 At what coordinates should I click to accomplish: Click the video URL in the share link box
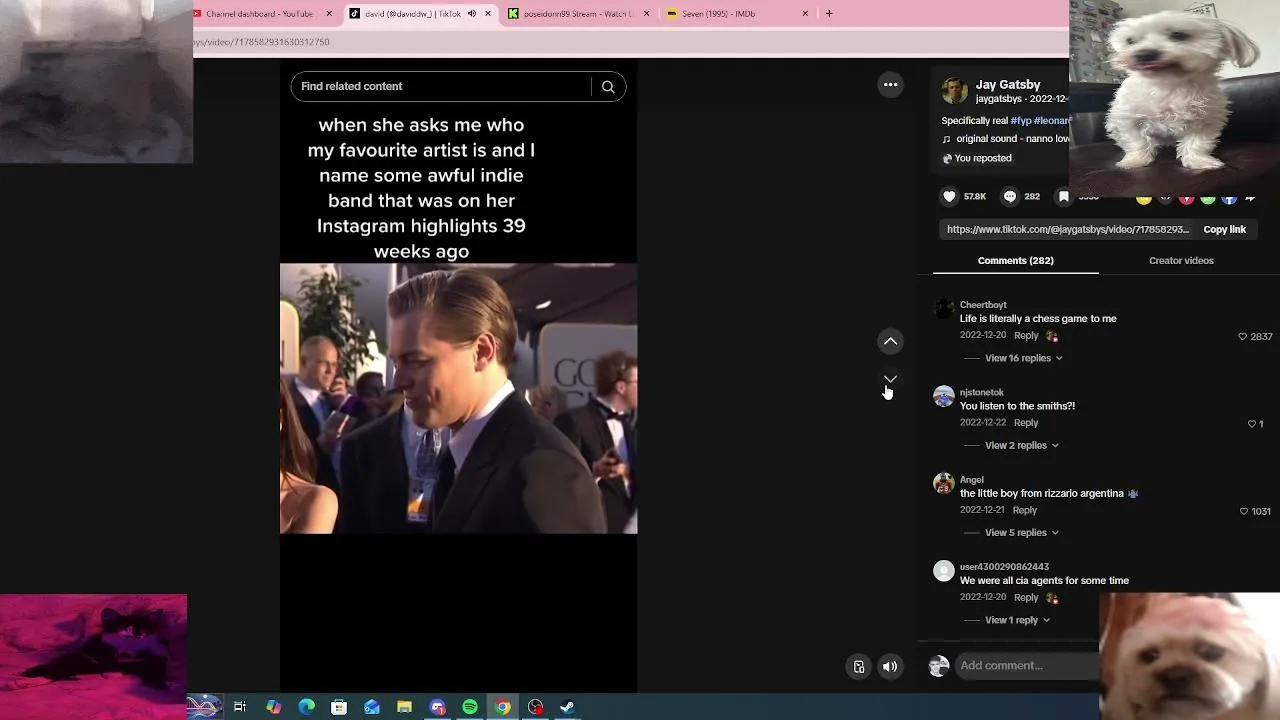click(x=1068, y=230)
